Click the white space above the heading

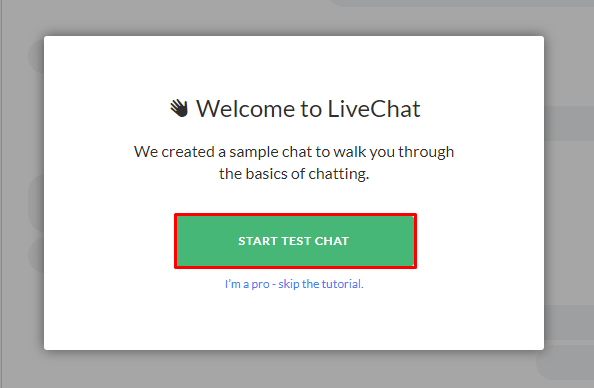294,66
